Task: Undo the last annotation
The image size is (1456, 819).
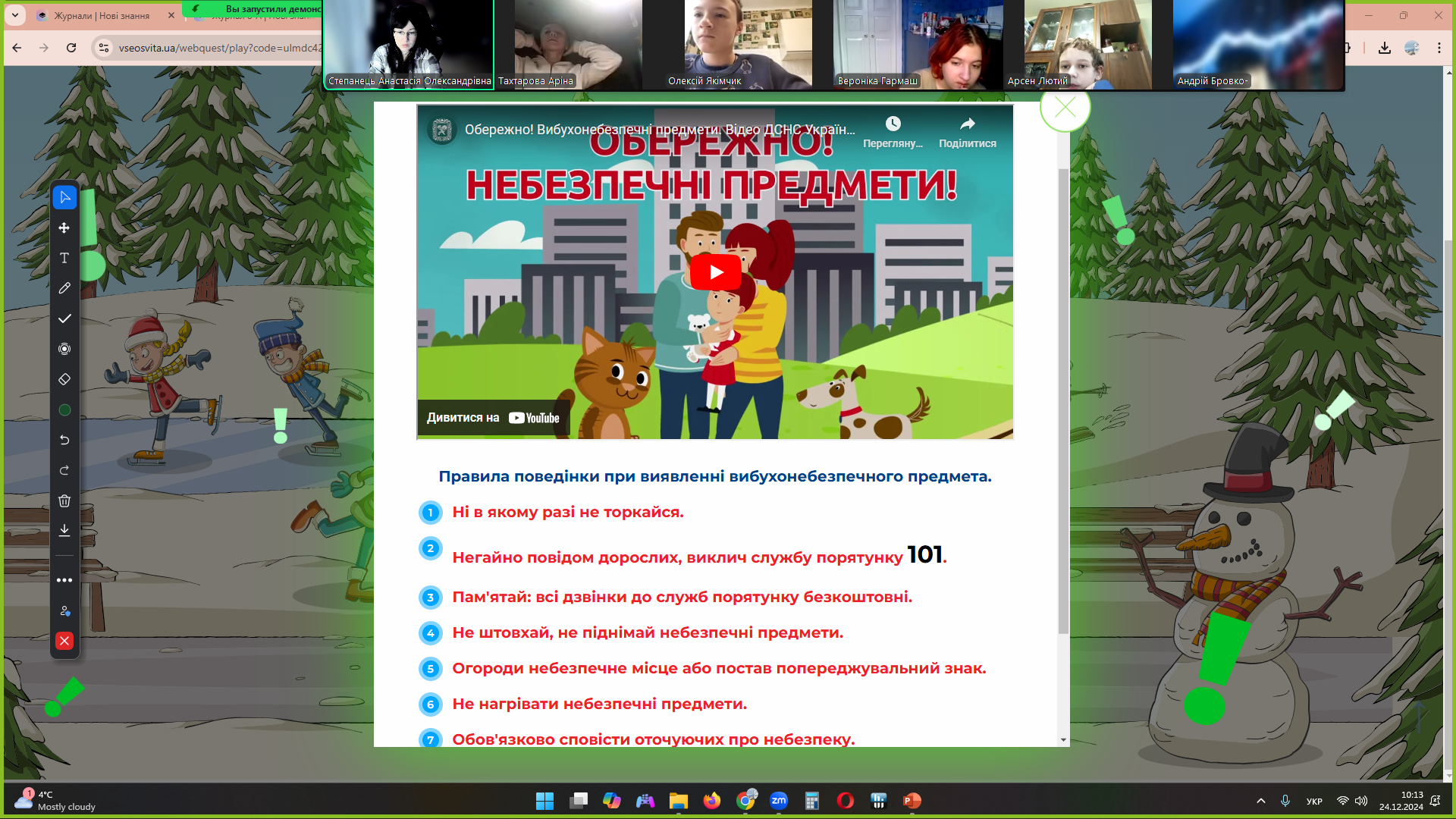Action: point(64,440)
